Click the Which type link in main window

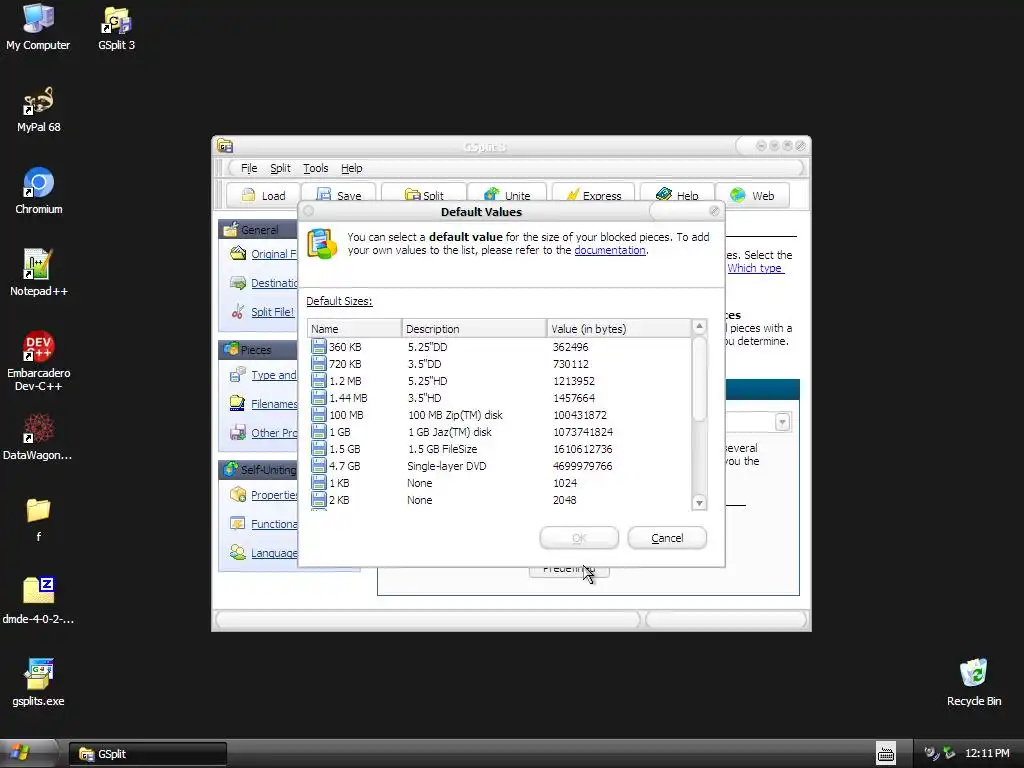click(x=755, y=268)
